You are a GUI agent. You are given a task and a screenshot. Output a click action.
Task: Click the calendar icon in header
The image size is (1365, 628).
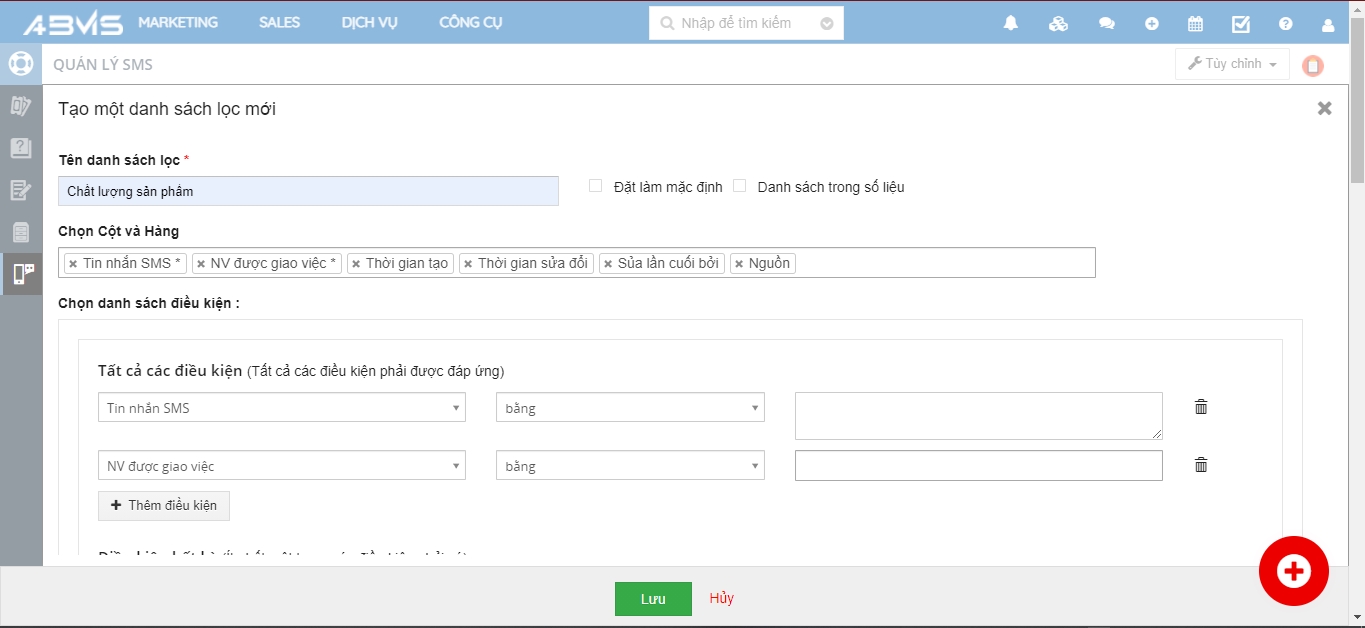click(x=1195, y=24)
